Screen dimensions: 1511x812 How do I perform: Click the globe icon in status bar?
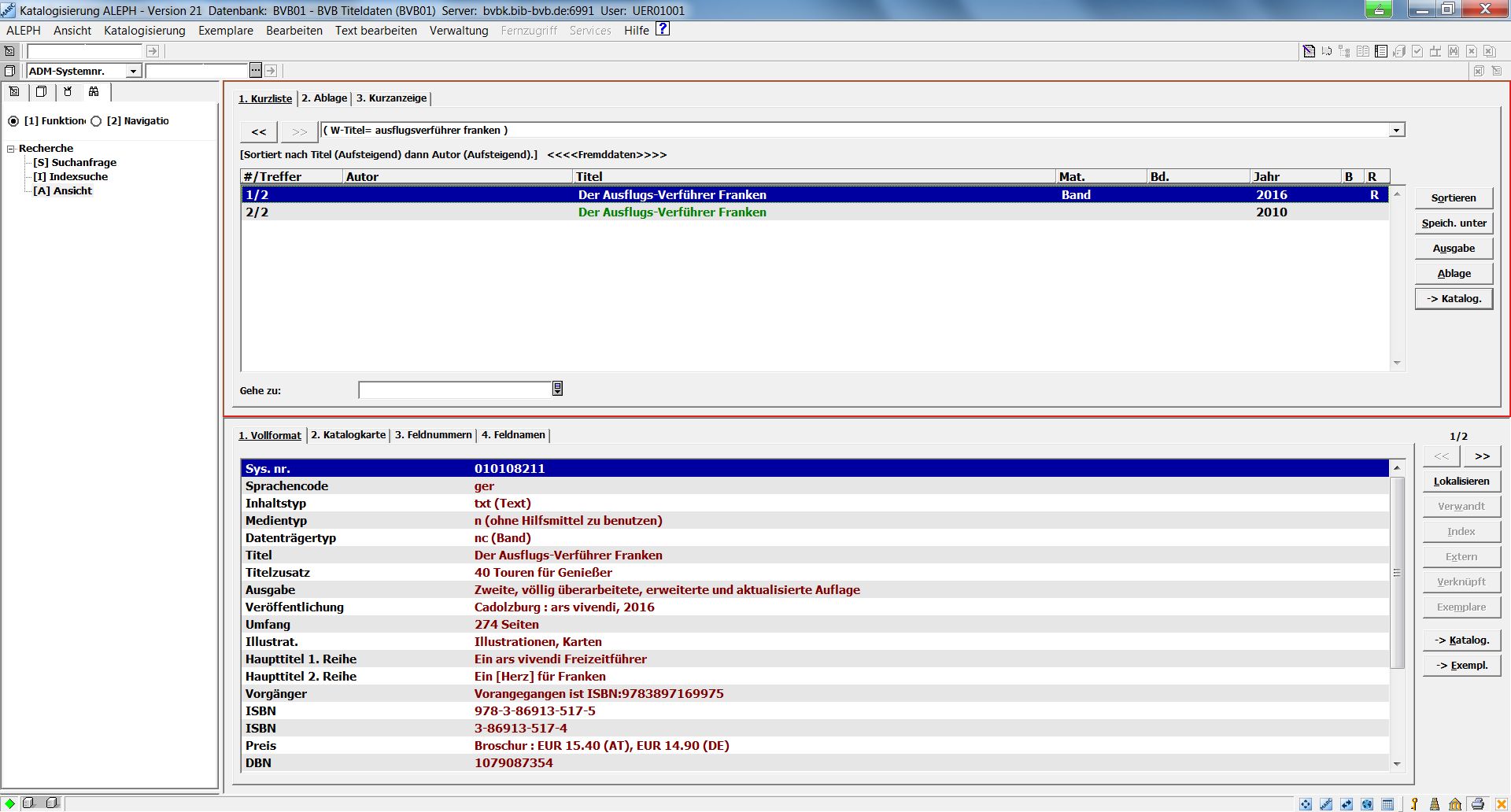click(x=1367, y=803)
